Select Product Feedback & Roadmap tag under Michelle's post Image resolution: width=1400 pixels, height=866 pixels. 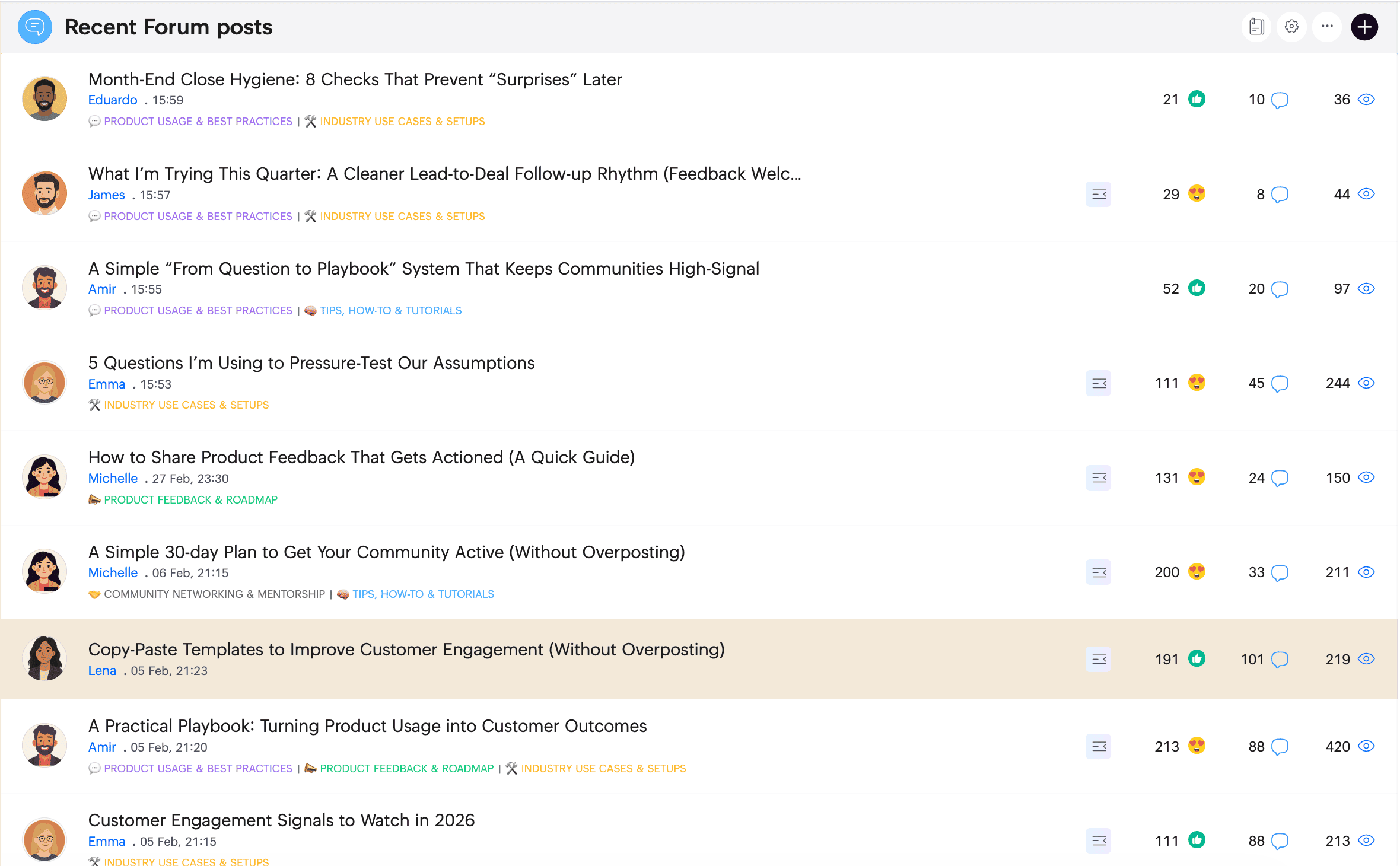pyautogui.click(x=190, y=500)
